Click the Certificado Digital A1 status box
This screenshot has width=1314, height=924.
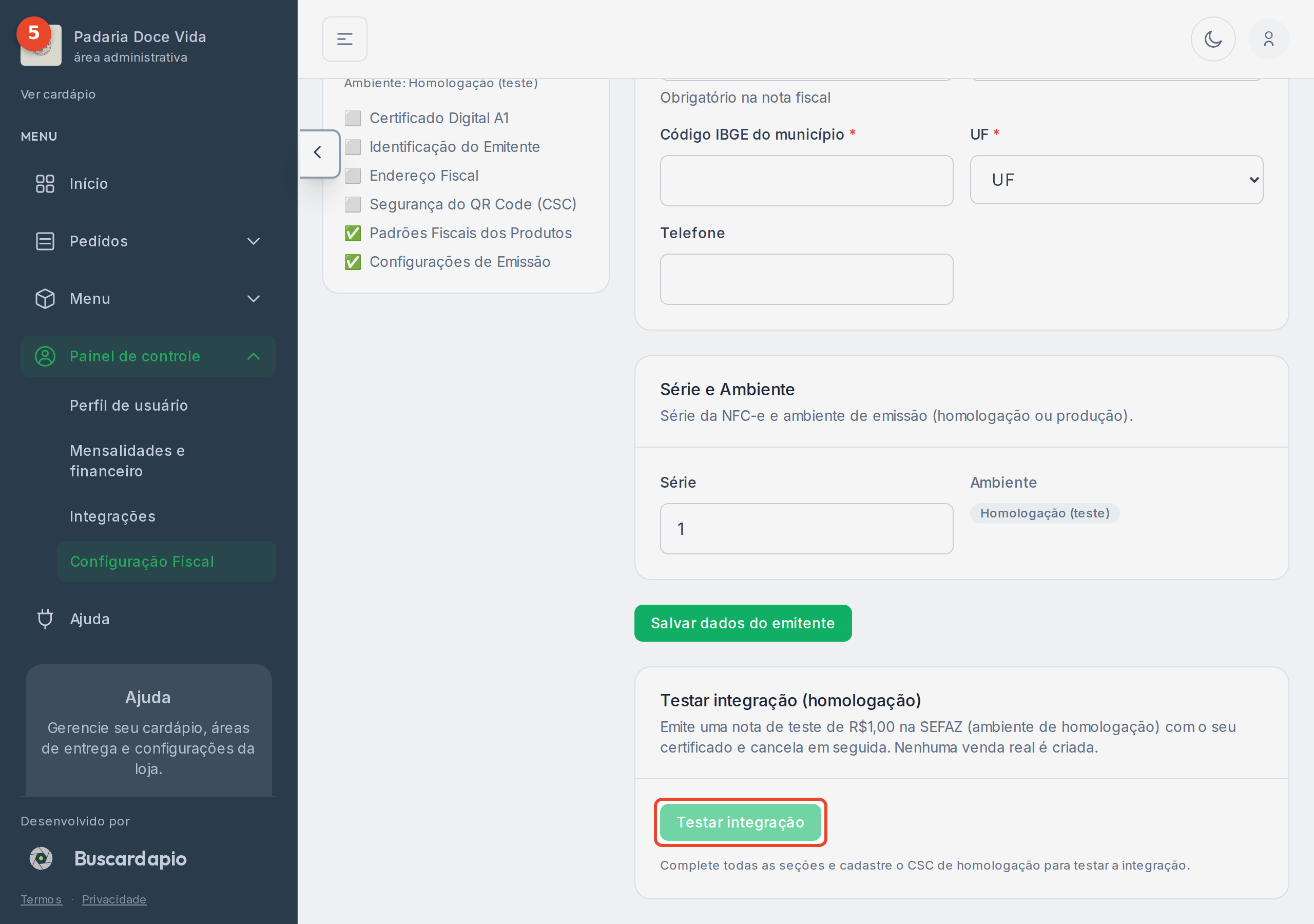[x=353, y=118]
